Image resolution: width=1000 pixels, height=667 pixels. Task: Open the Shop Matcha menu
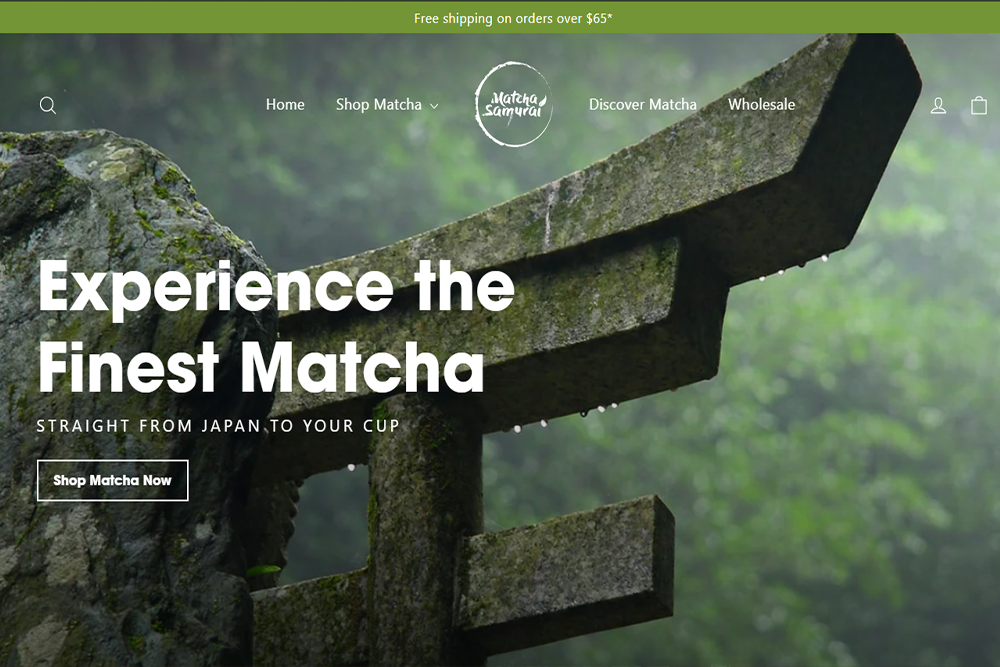pyautogui.click(x=379, y=105)
